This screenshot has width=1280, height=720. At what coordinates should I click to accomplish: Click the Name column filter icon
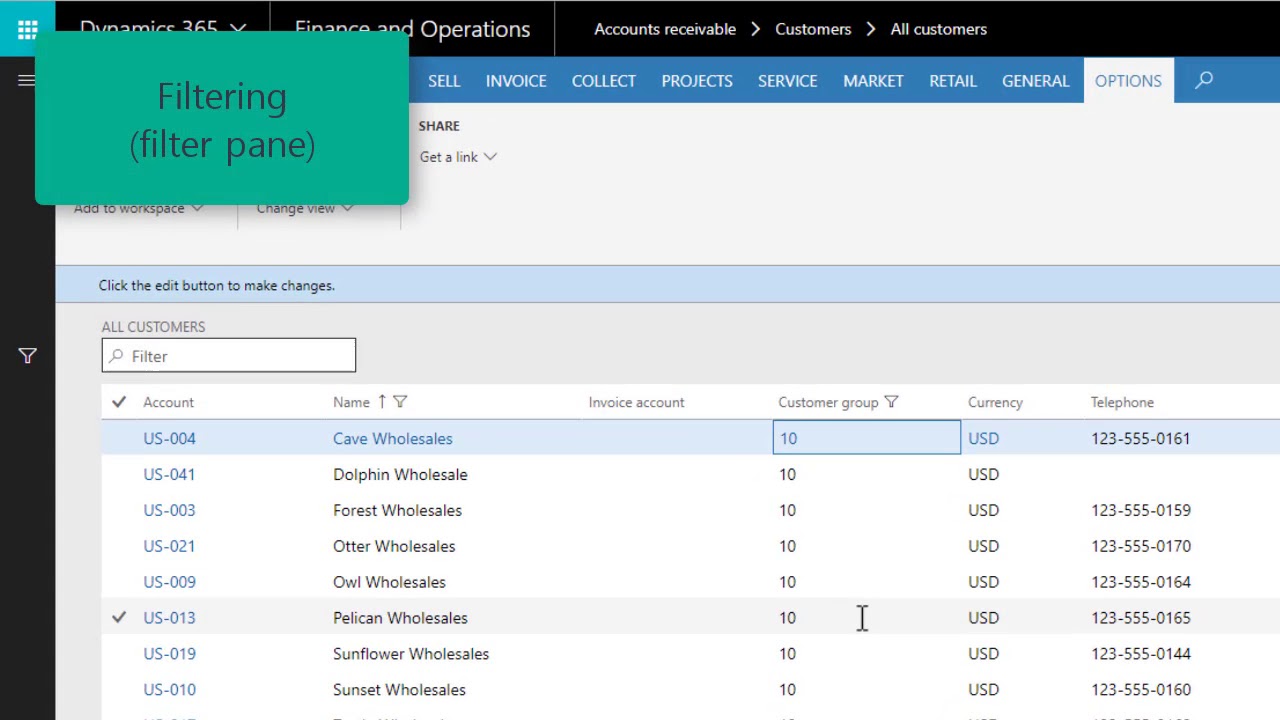[x=400, y=402]
